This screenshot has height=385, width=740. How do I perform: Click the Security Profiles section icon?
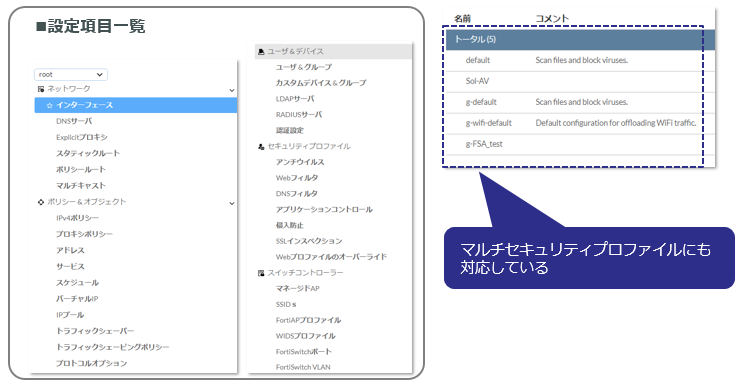click(x=261, y=147)
